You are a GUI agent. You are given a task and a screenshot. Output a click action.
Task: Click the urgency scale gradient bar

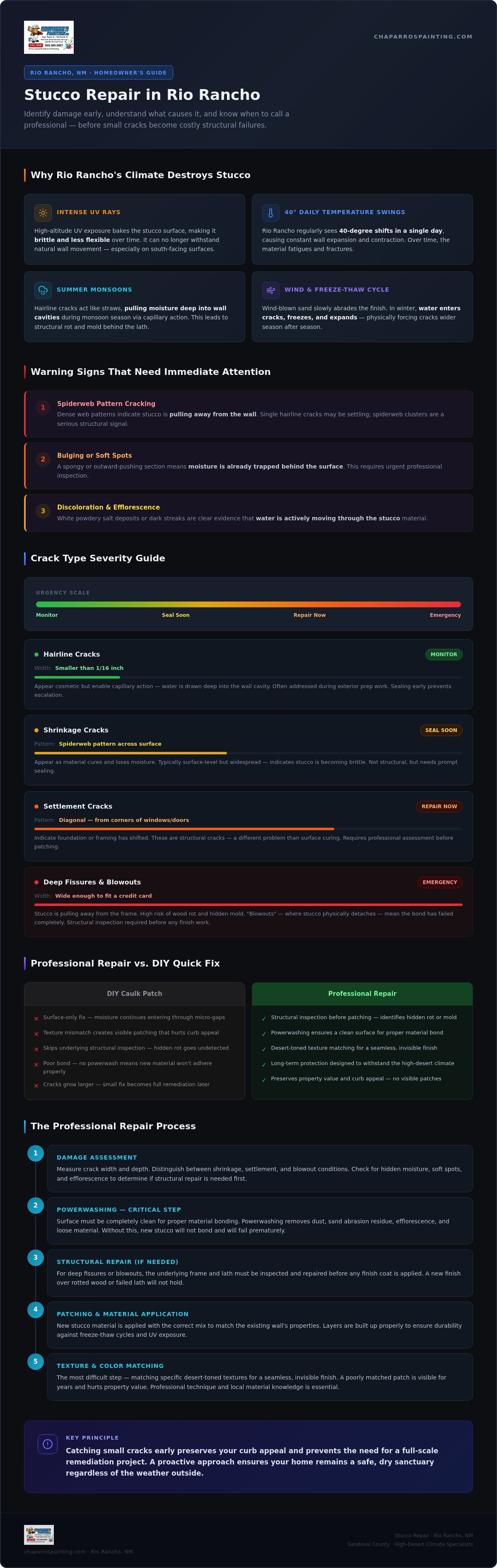tap(248, 604)
